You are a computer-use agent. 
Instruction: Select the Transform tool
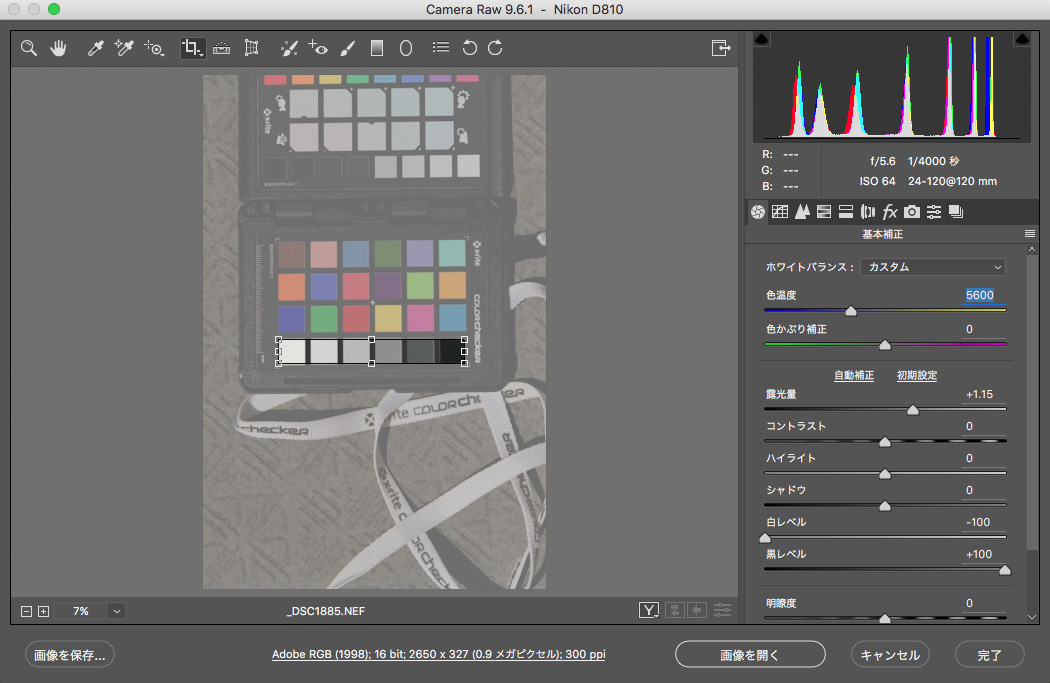tap(251, 48)
